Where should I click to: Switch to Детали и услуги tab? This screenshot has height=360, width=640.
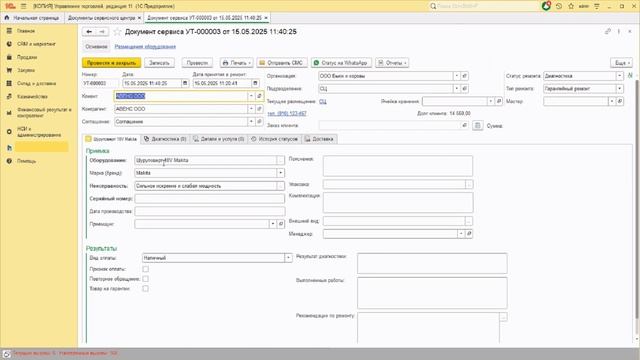click(x=219, y=139)
